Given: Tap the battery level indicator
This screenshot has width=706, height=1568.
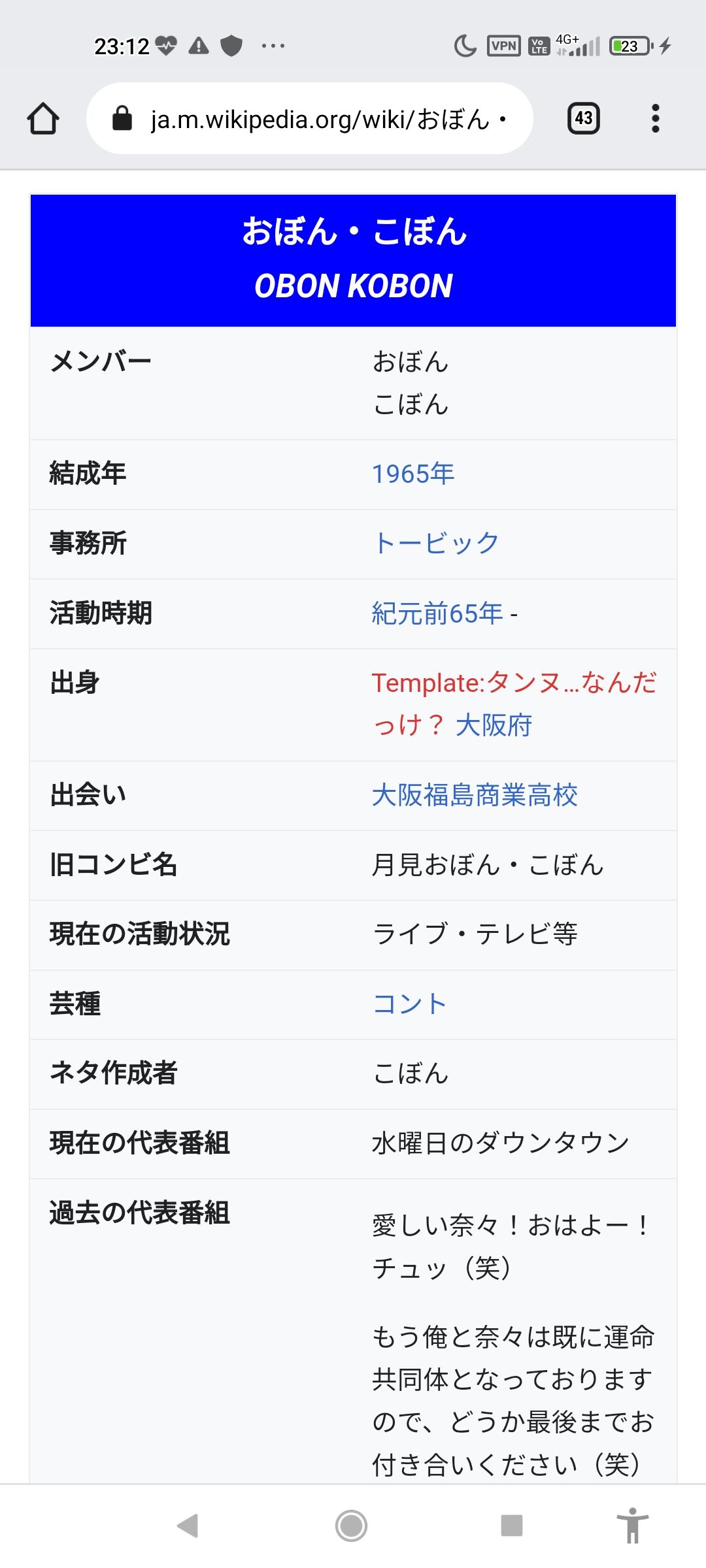Looking at the screenshot, I should pyautogui.click(x=630, y=46).
